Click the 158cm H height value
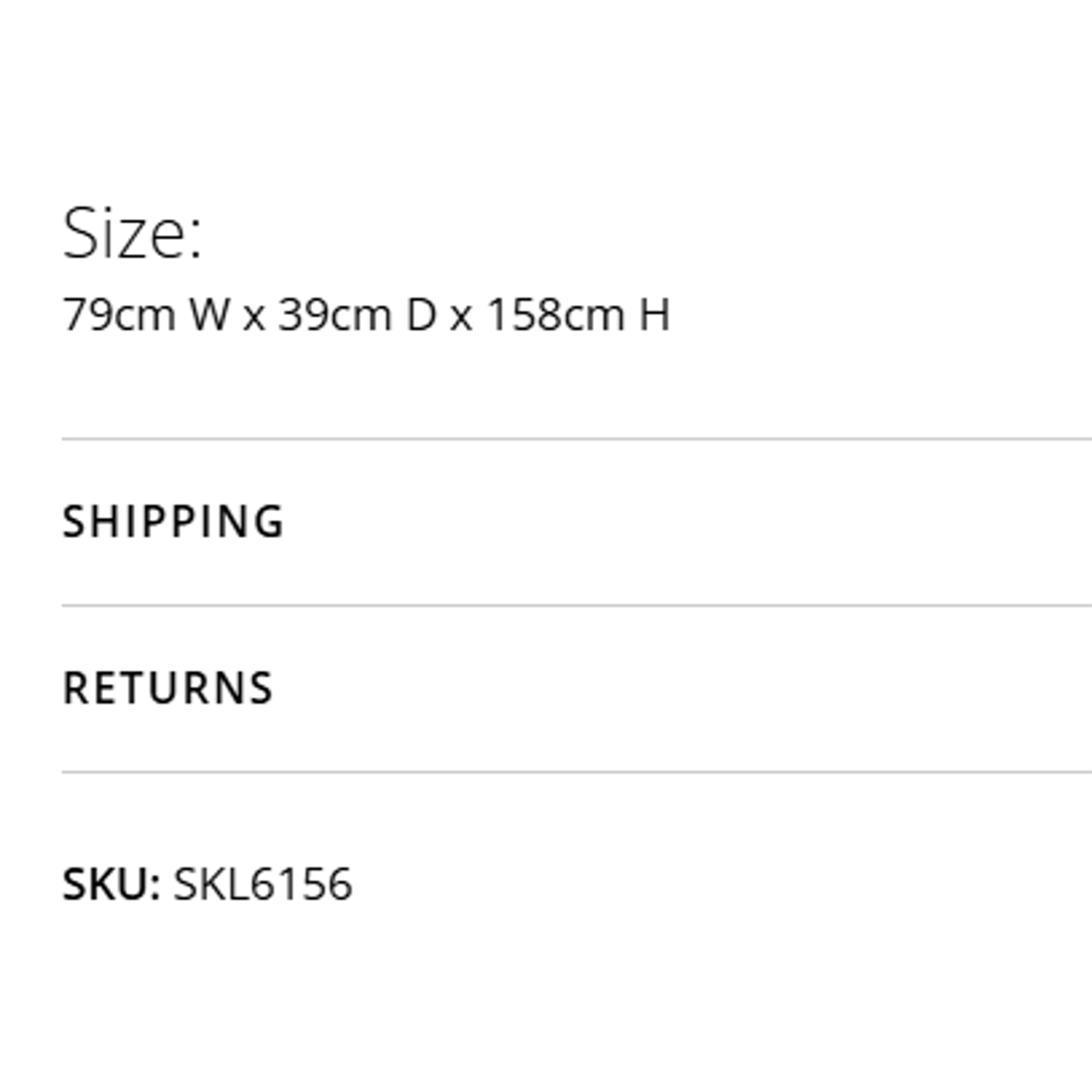The height and width of the screenshot is (1092, 1092). (578, 315)
